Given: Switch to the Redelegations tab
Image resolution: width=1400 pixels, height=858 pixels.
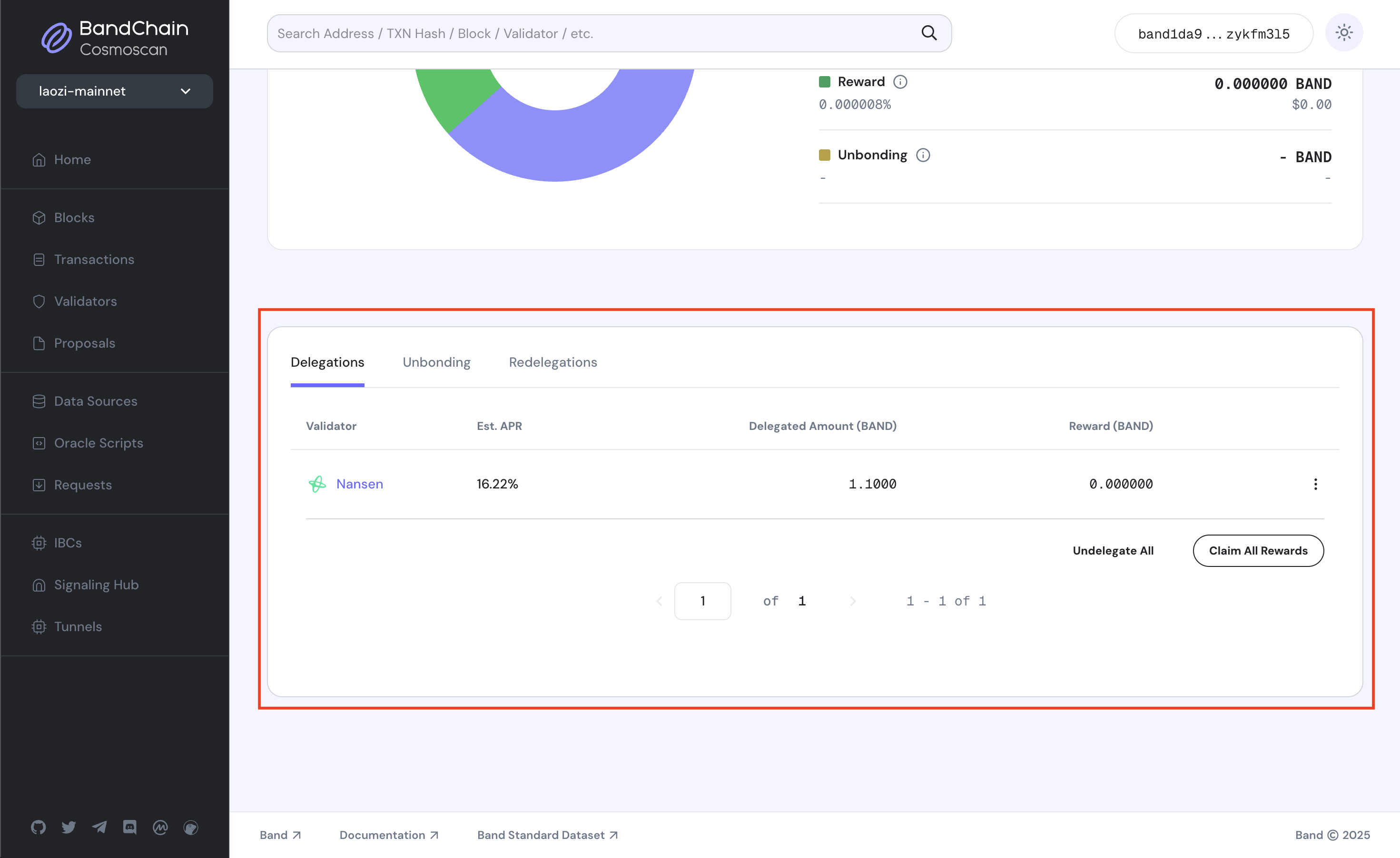Looking at the screenshot, I should (x=552, y=362).
